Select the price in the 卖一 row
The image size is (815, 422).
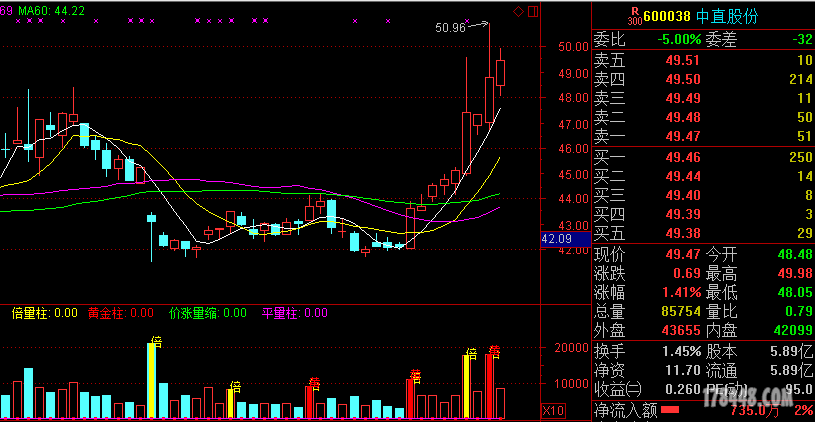point(683,137)
